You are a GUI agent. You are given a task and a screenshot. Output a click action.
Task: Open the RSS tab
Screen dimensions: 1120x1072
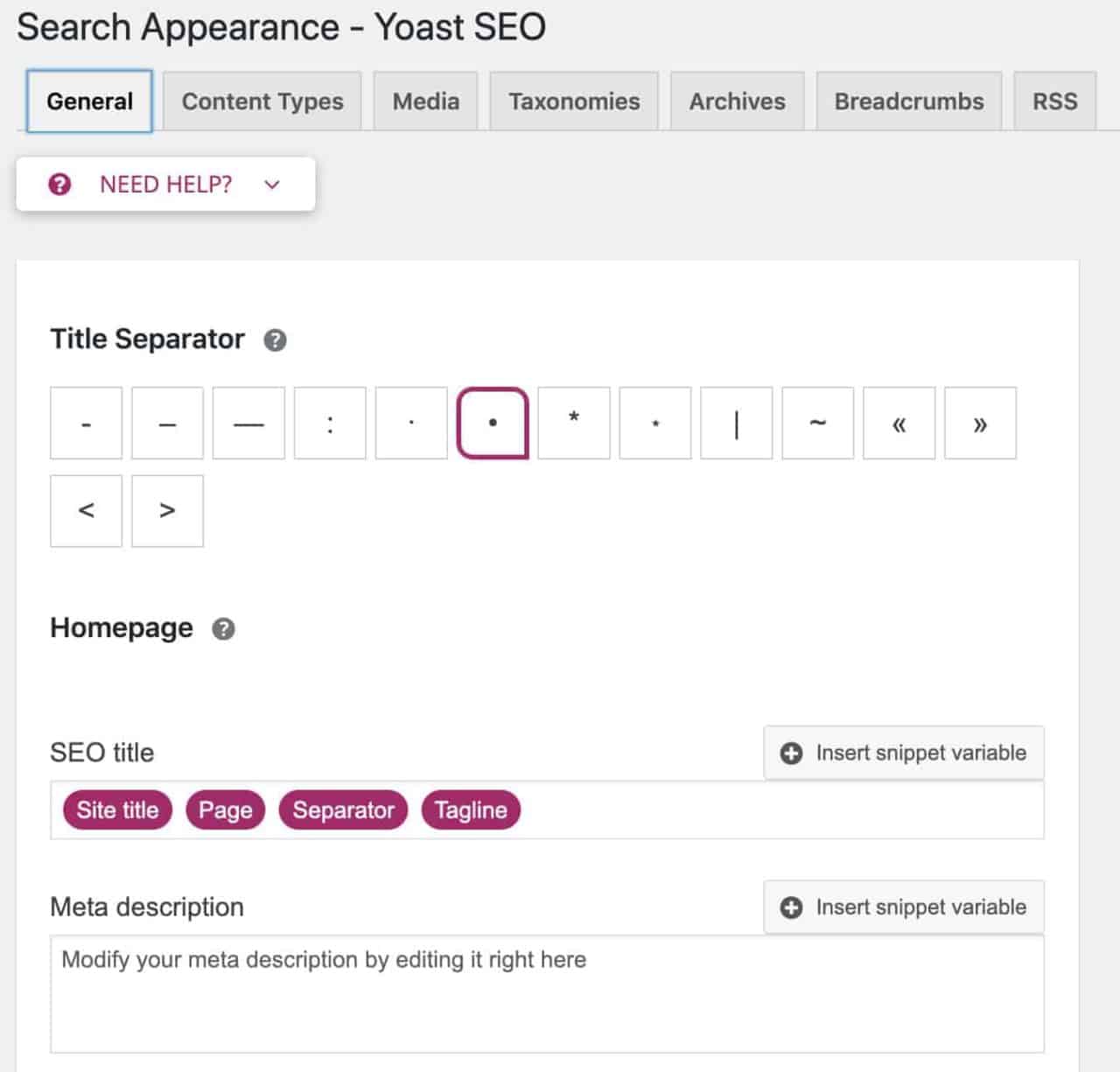click(x=1055, y=102)
